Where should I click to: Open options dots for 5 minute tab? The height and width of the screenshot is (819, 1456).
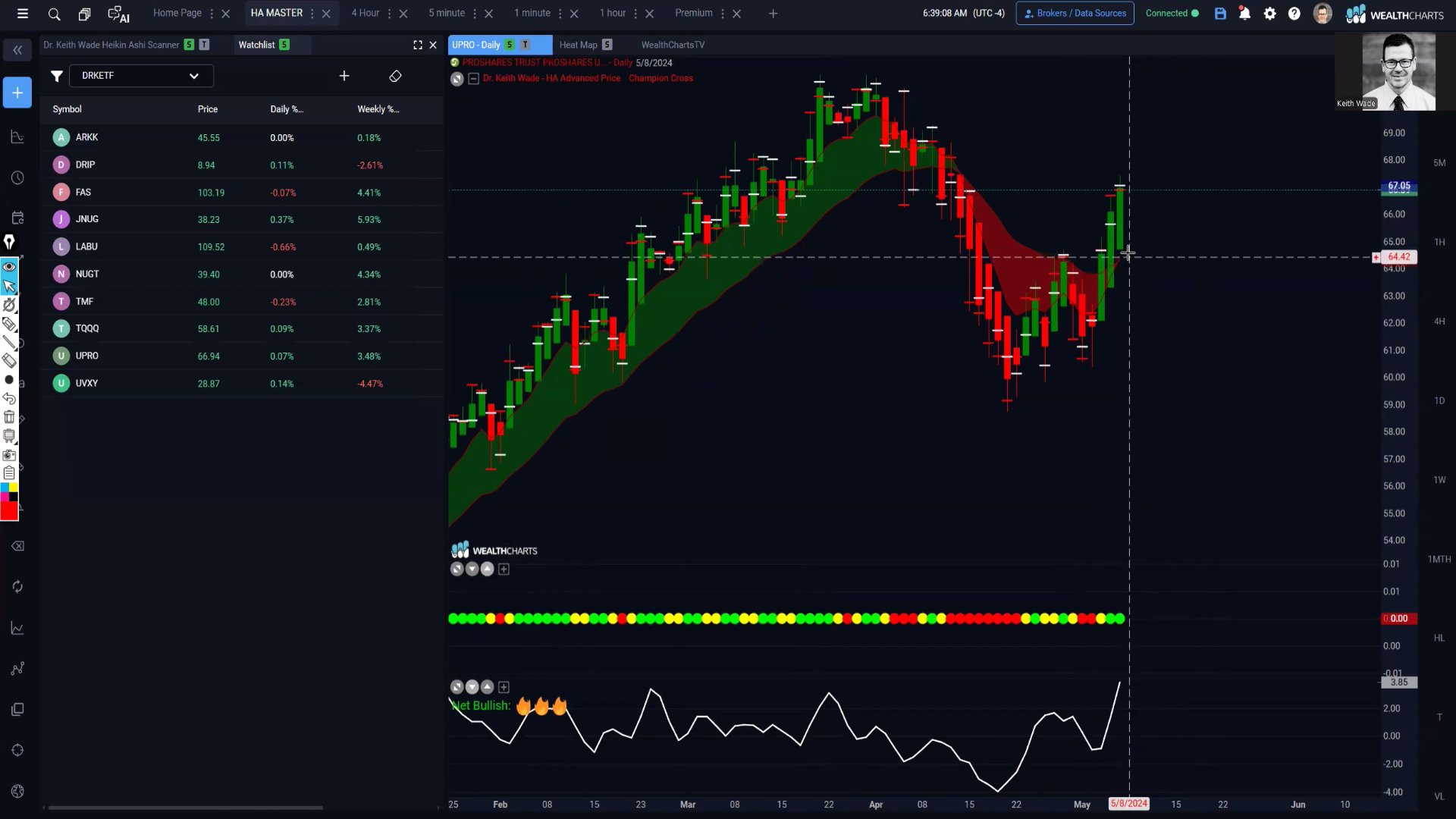(x=475, y=14)
